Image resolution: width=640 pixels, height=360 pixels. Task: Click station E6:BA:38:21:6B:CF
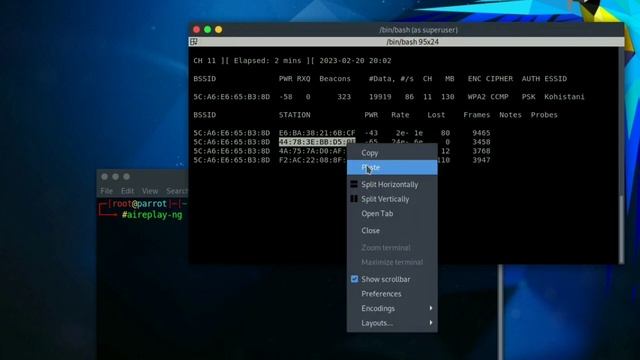317,133
